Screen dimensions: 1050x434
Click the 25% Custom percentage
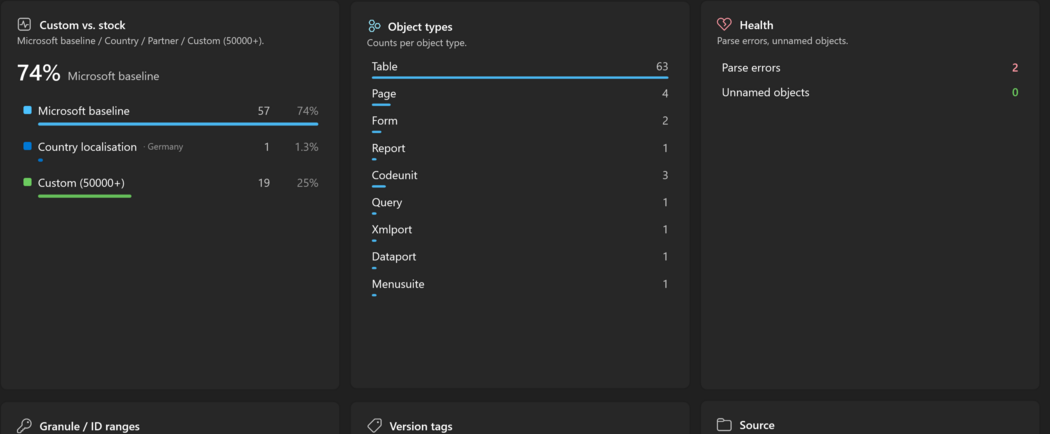coord(308,183)
